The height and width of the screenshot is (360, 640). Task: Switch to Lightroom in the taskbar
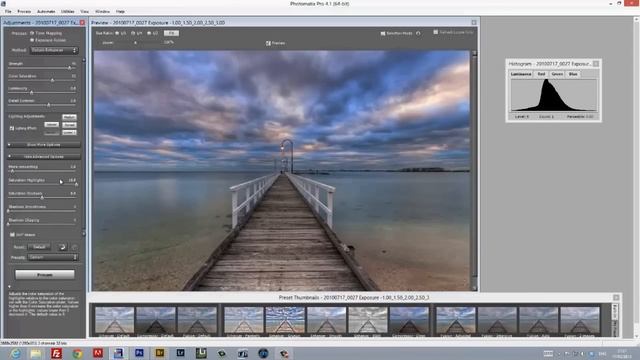[x=180, y=353]
